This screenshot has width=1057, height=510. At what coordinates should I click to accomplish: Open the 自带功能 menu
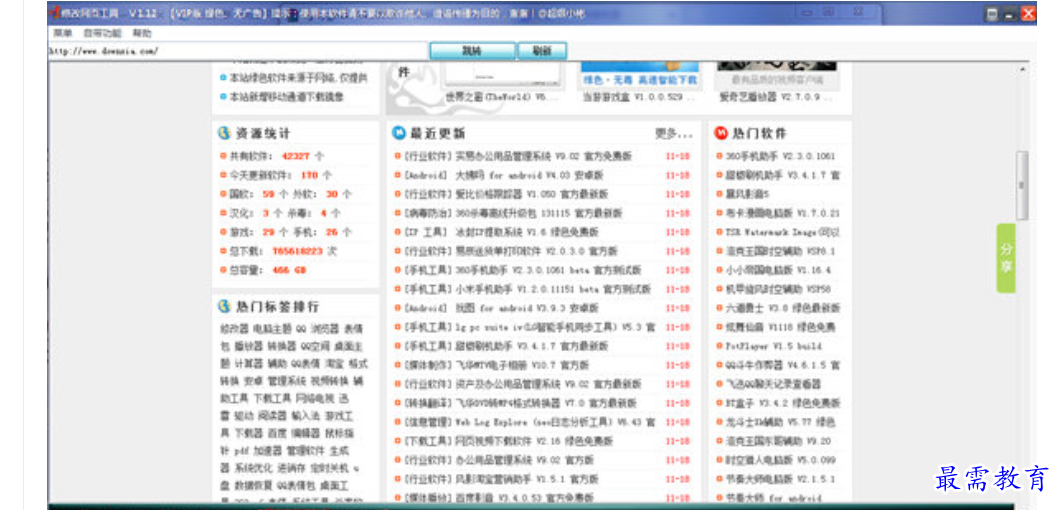click(102, 33)
